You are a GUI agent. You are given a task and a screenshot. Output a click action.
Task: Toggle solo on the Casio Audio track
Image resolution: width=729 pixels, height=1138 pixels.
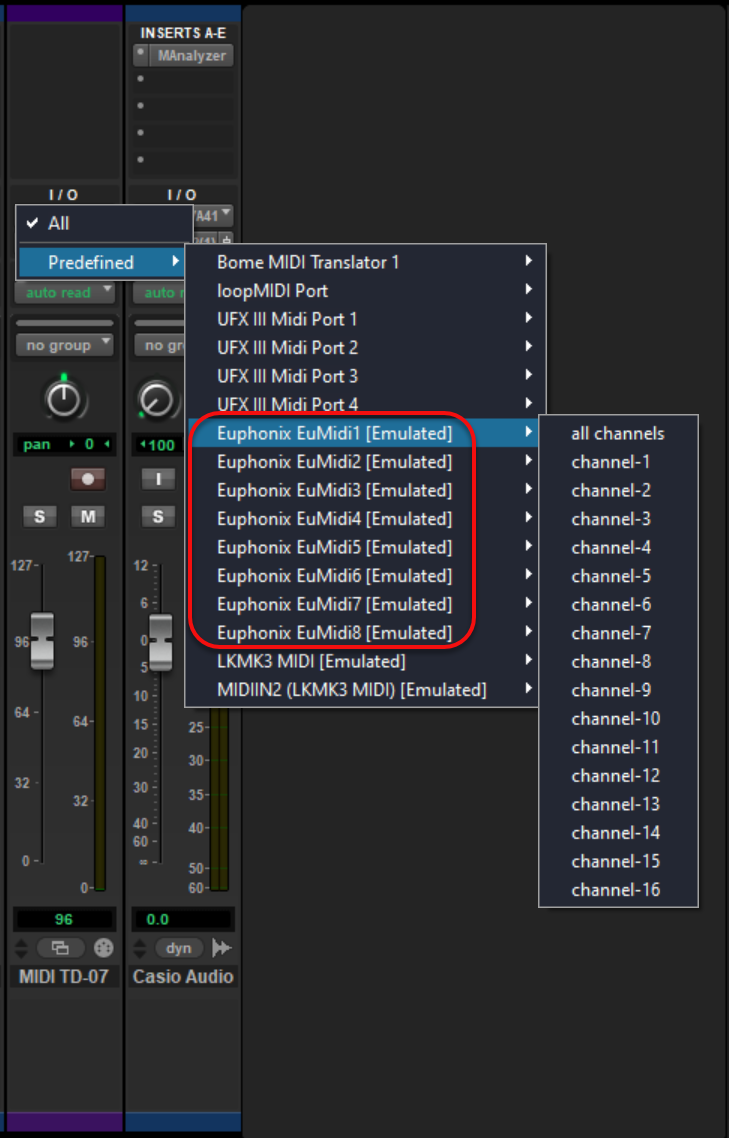click(158, 516)
